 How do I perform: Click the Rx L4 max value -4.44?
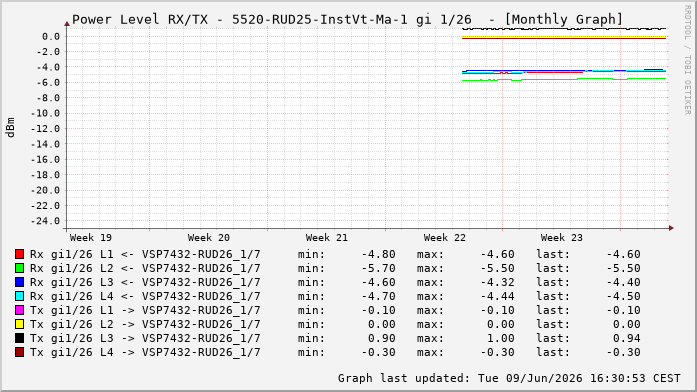pos(497,296)
